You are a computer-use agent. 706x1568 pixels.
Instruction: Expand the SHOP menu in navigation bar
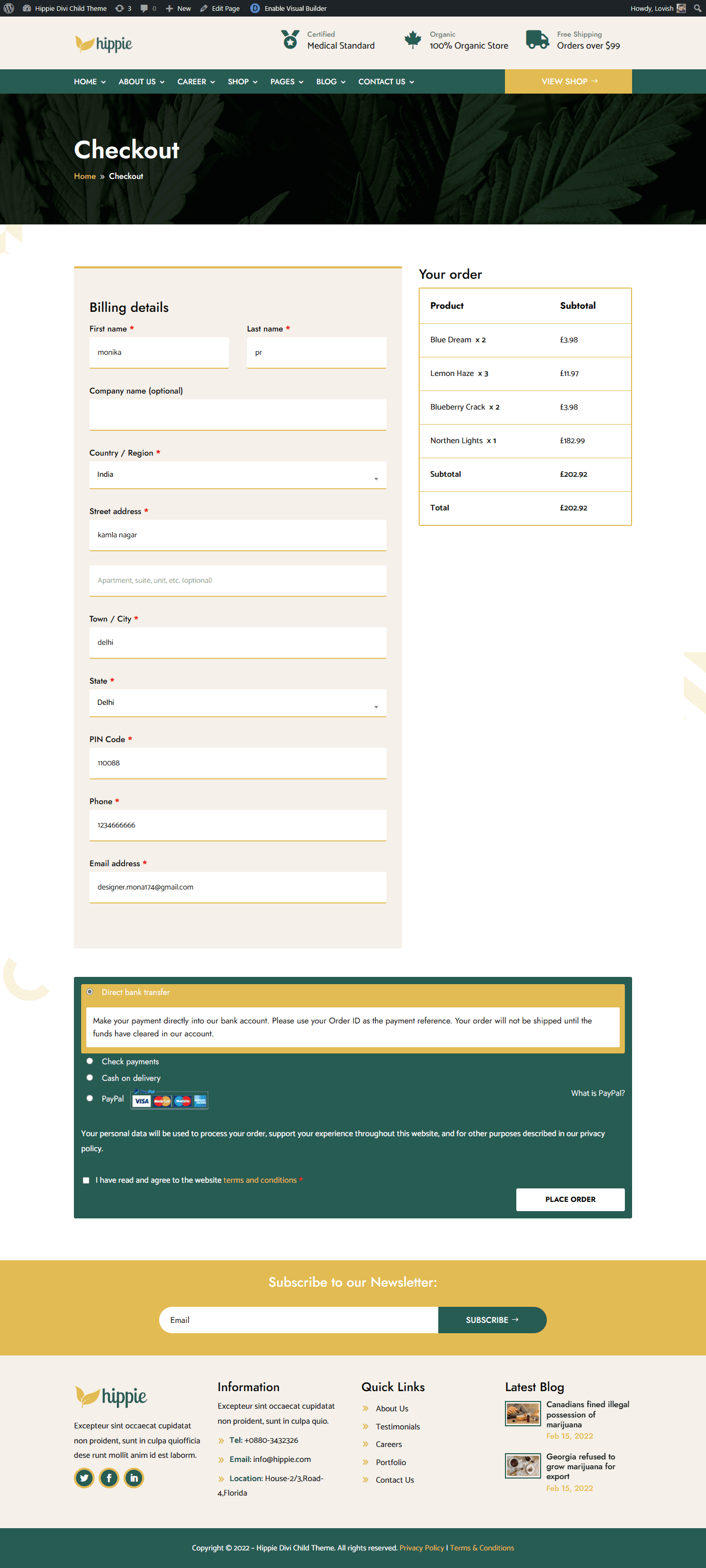pyautogui.click(x=242, y=82)
